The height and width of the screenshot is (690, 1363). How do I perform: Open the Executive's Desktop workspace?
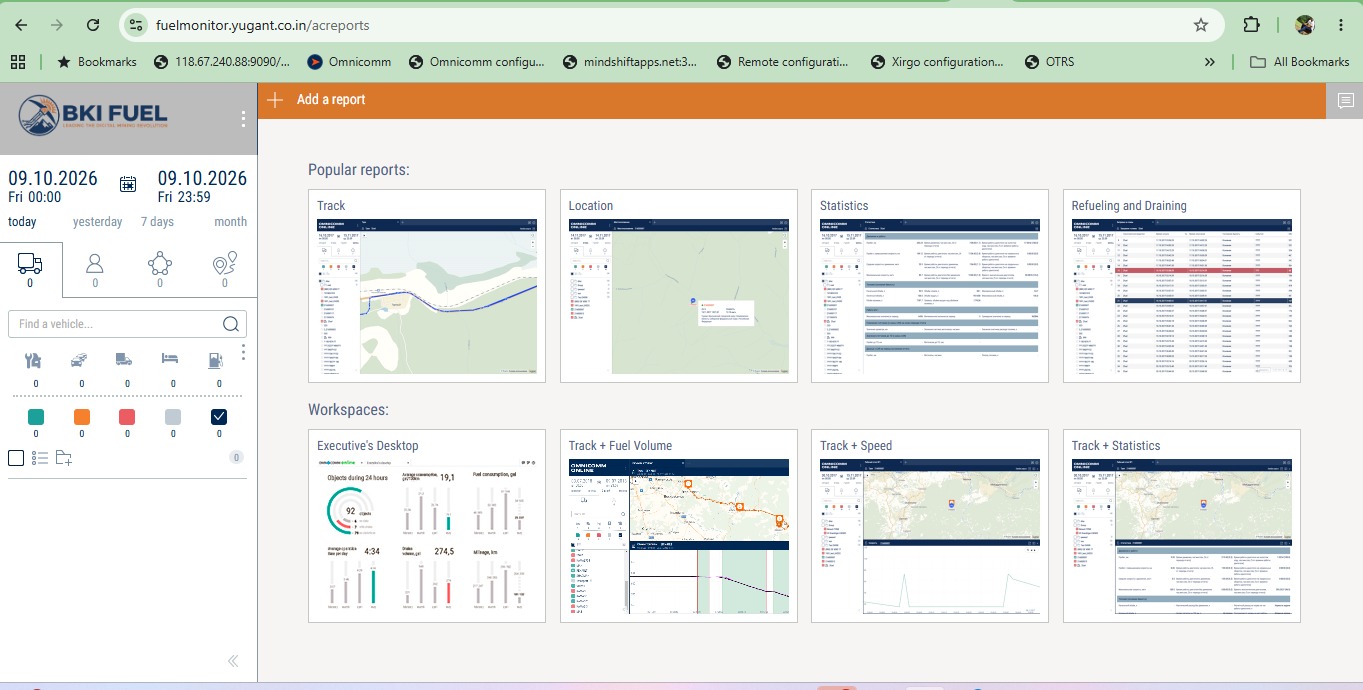pos(427,526)
